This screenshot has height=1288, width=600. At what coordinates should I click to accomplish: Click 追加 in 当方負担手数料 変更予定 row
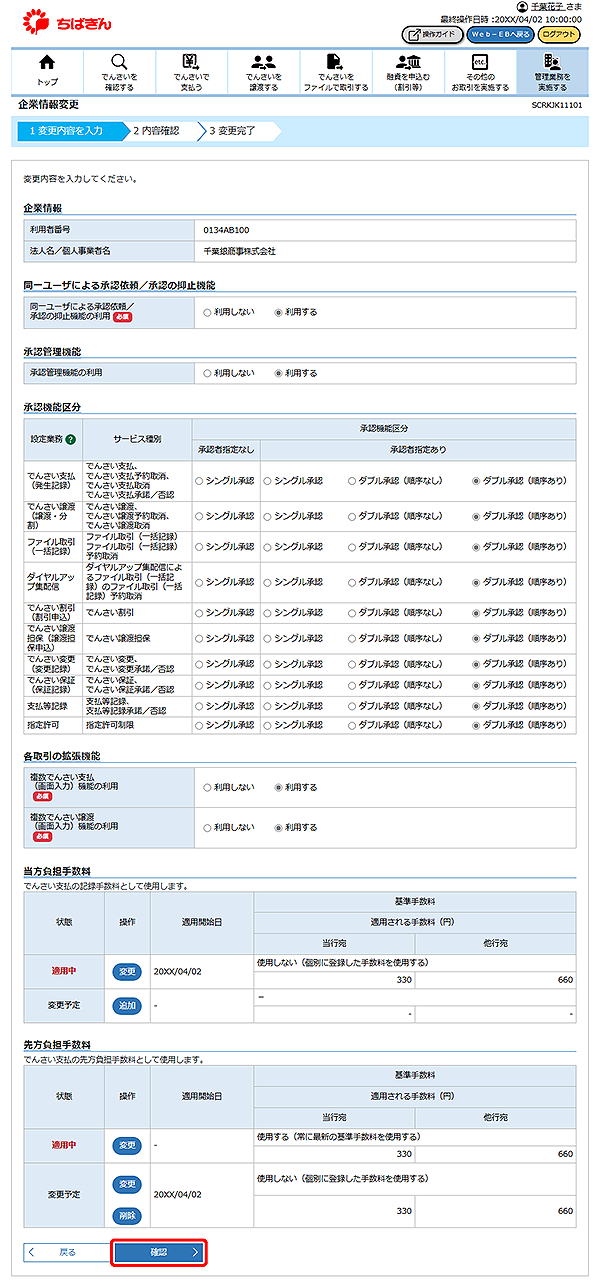coord(127,1005)
